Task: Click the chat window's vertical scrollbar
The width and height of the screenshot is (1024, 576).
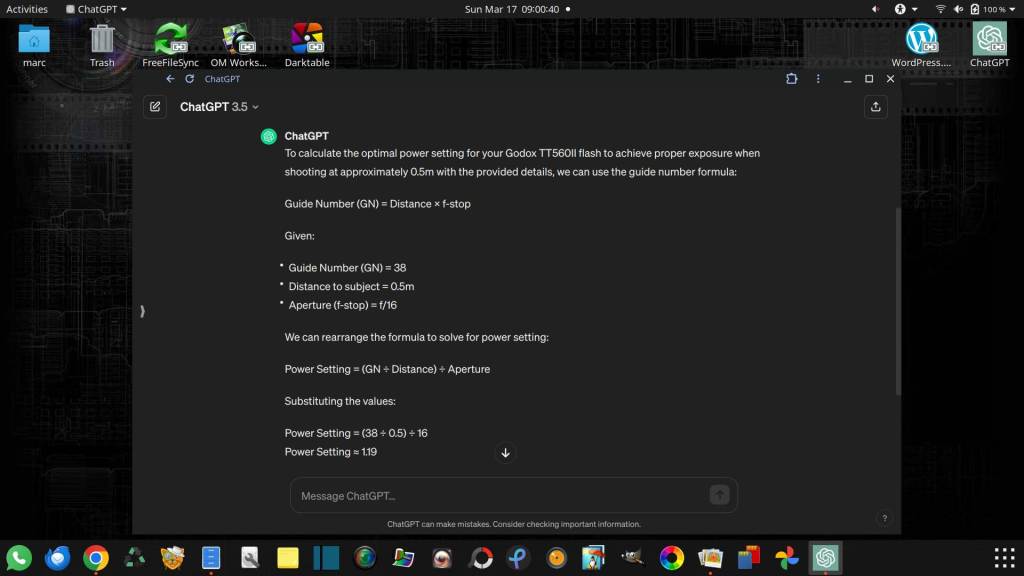Action: (x=898, y=300)
